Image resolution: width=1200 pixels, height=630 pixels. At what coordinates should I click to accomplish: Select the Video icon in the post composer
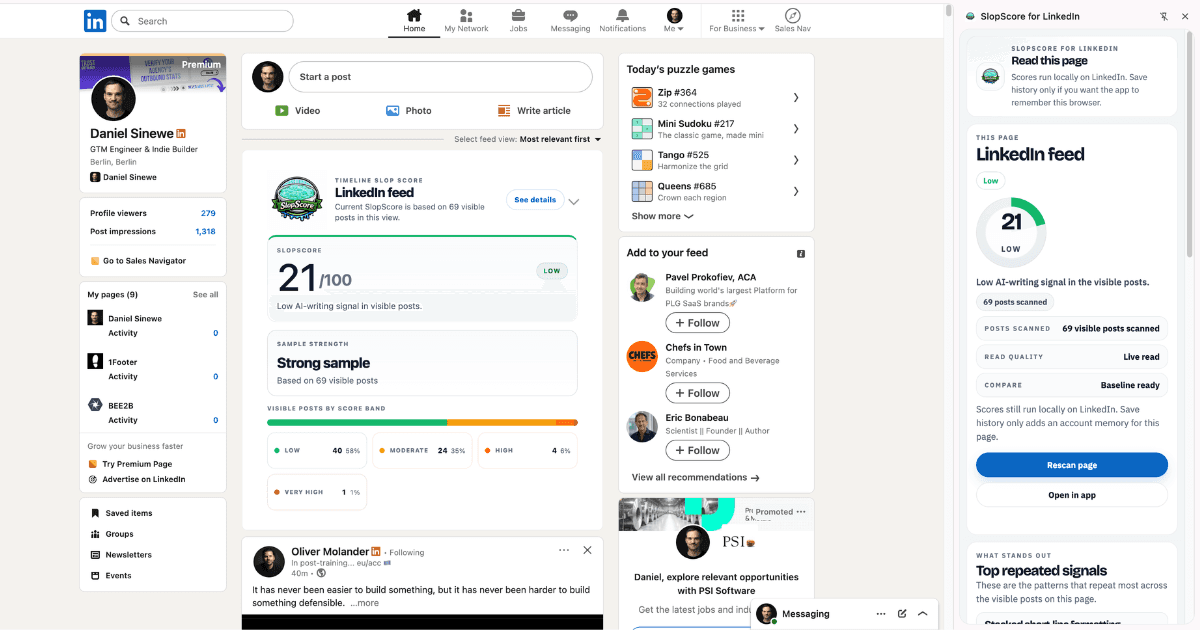tap(285, 110)
